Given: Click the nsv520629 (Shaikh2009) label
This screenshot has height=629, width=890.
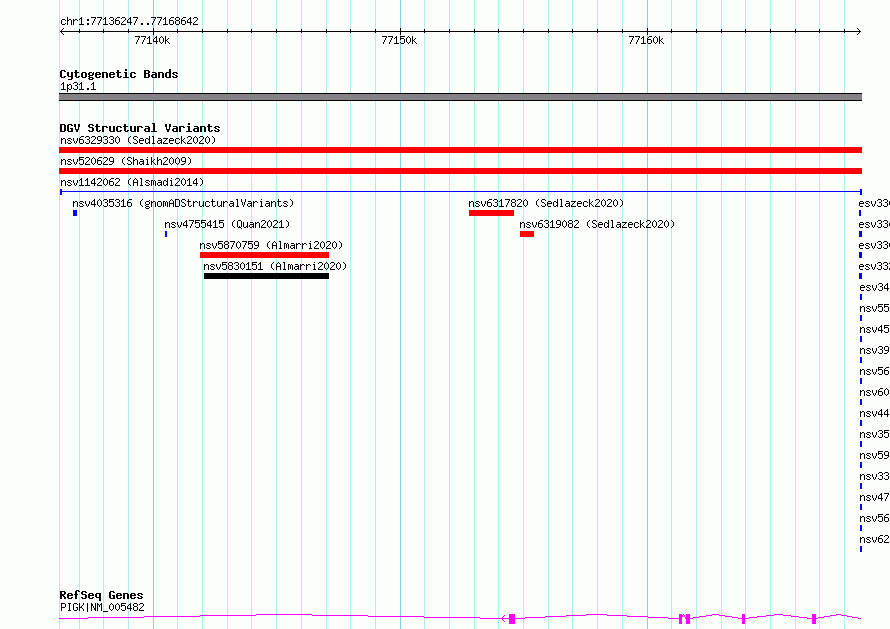Looking at the screenshot, I should (126, 161).
